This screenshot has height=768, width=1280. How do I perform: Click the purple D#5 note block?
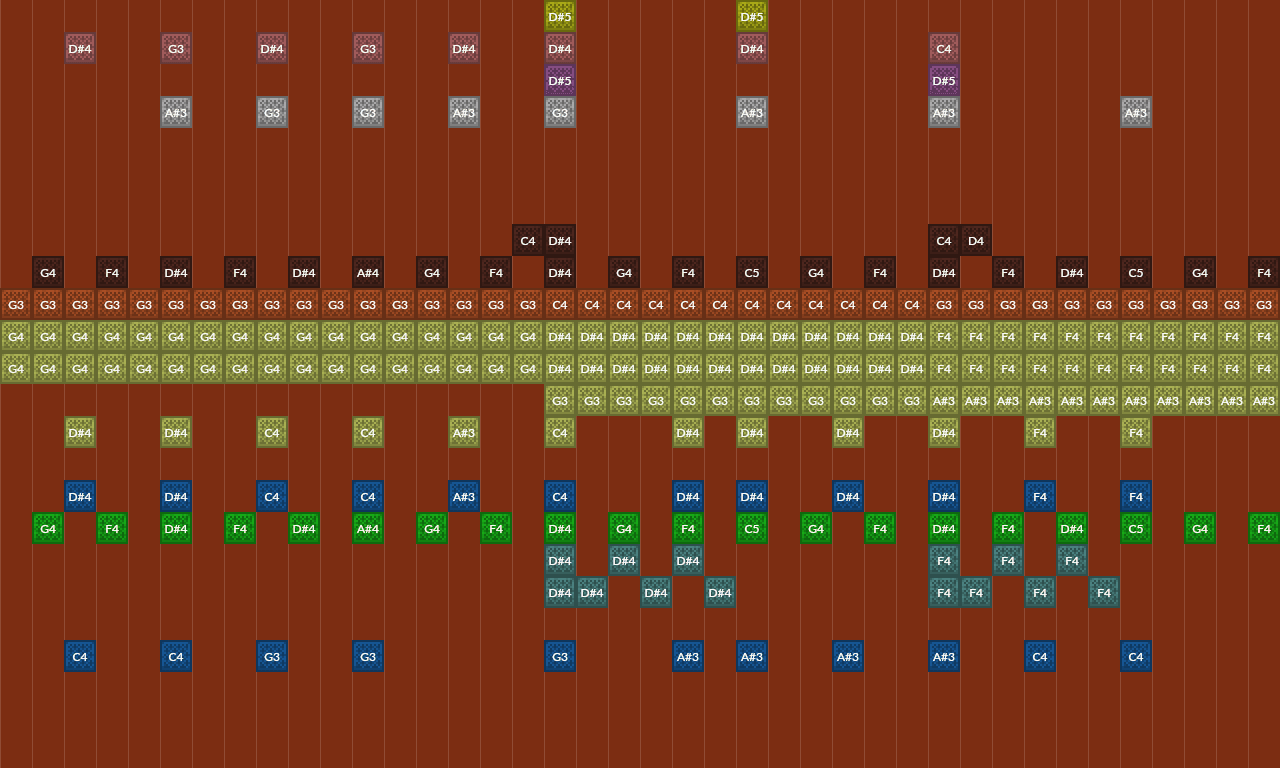pyautogui.click(x=559, y=80)
